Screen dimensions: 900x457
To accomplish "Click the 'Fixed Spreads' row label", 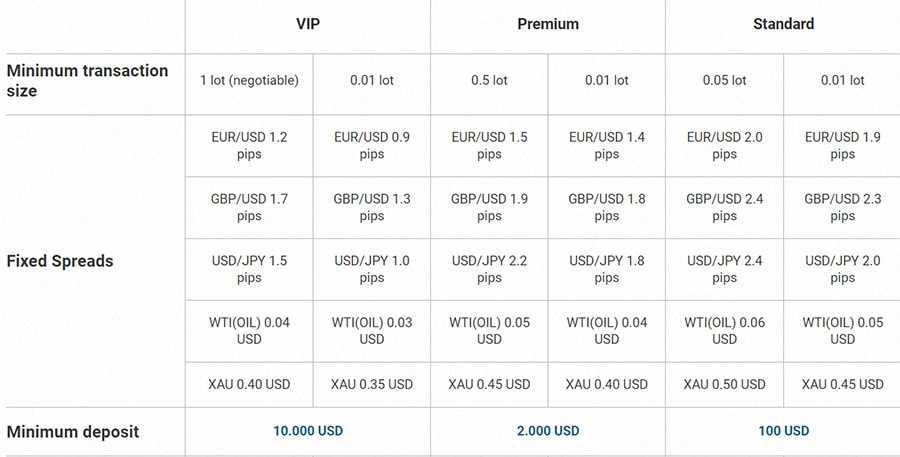I will click(60, 261).
